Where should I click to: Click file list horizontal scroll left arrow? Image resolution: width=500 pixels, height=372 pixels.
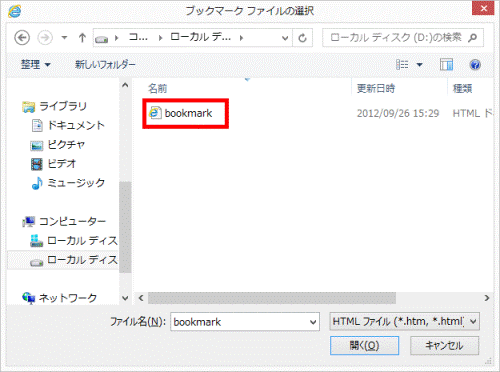click(141, 298)
